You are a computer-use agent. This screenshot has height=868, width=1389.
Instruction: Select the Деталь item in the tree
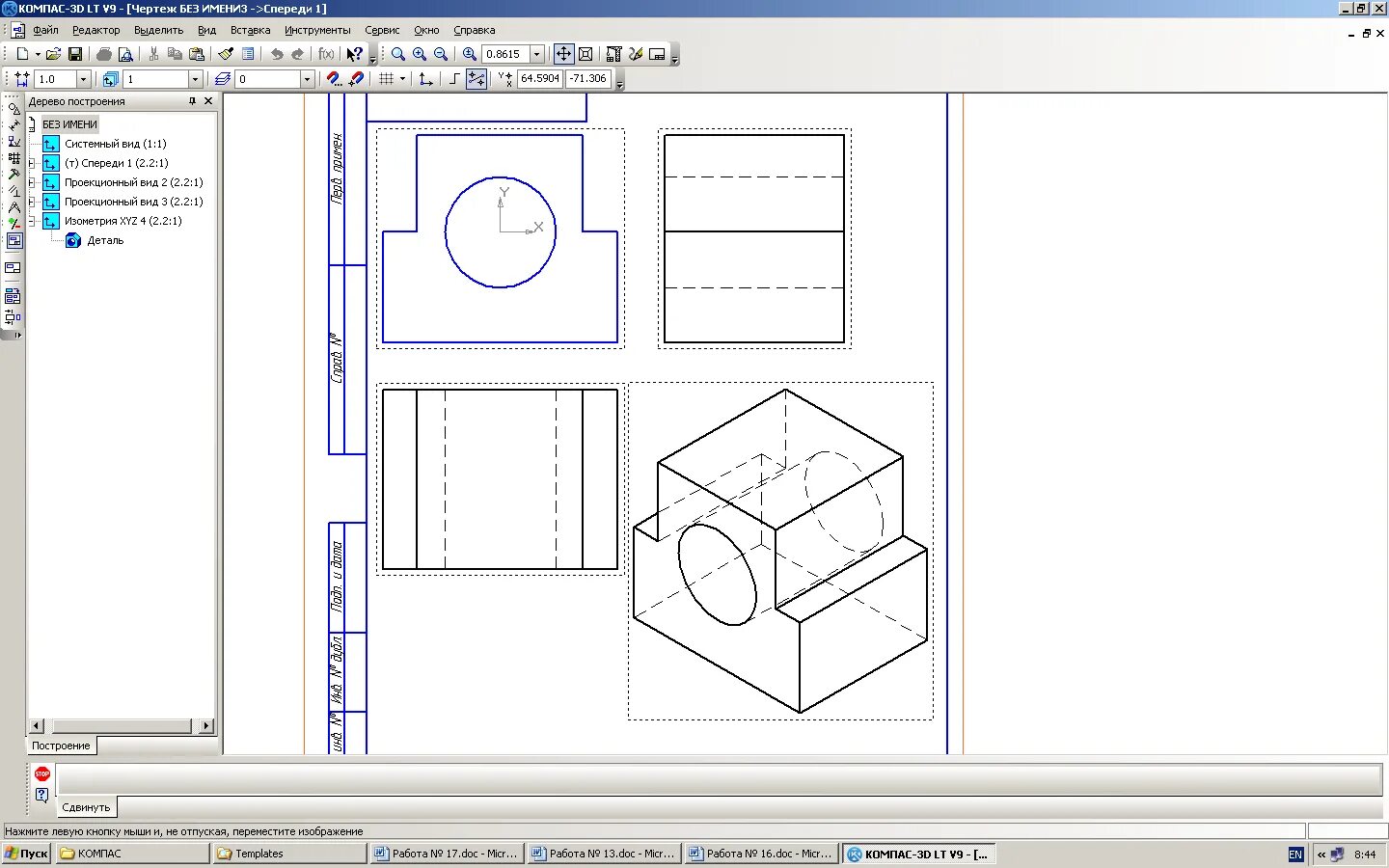coord(105,240)
